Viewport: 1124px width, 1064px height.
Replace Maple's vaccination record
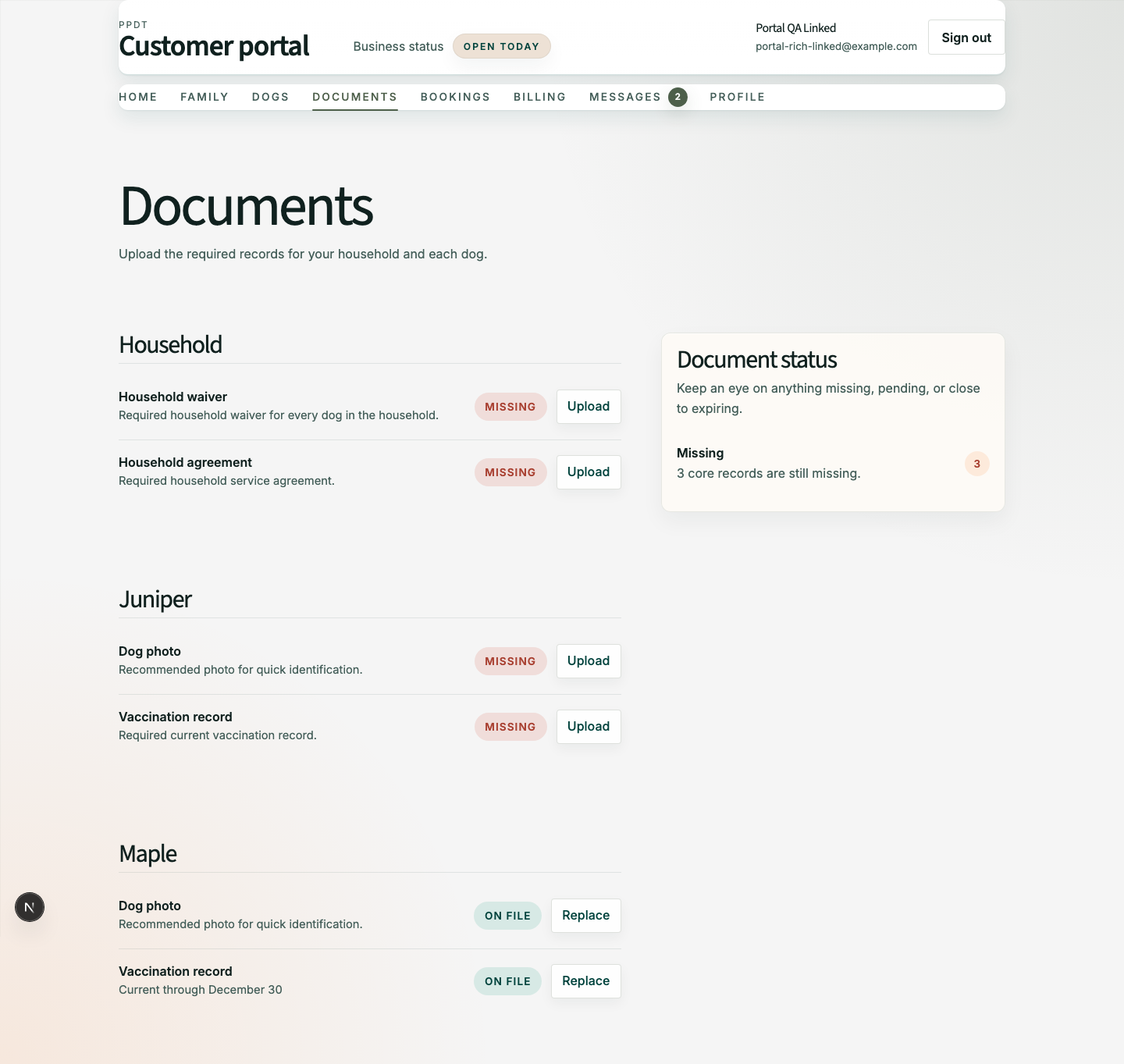point(585,981)
